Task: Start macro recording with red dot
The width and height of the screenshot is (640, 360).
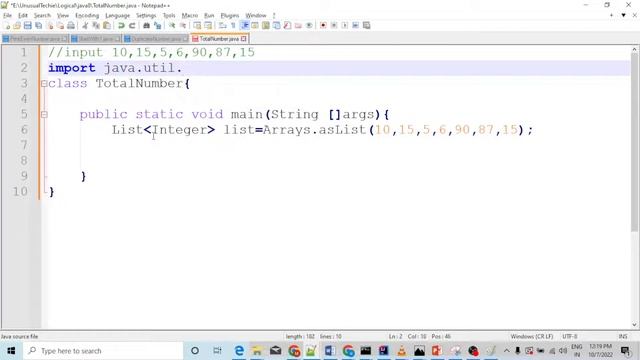Action: coord(323,25)
